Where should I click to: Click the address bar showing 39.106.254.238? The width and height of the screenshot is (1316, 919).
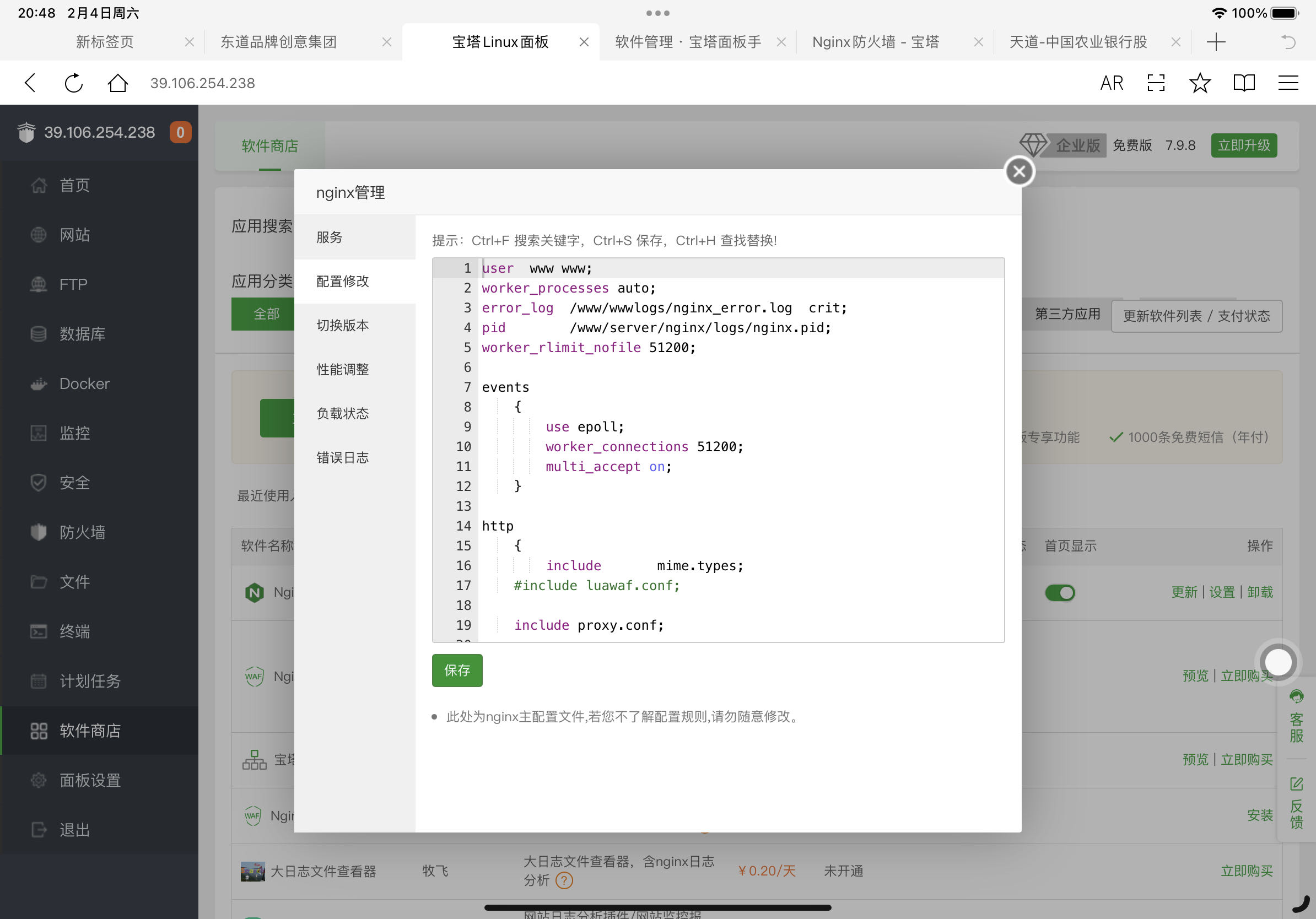(203, 83)
